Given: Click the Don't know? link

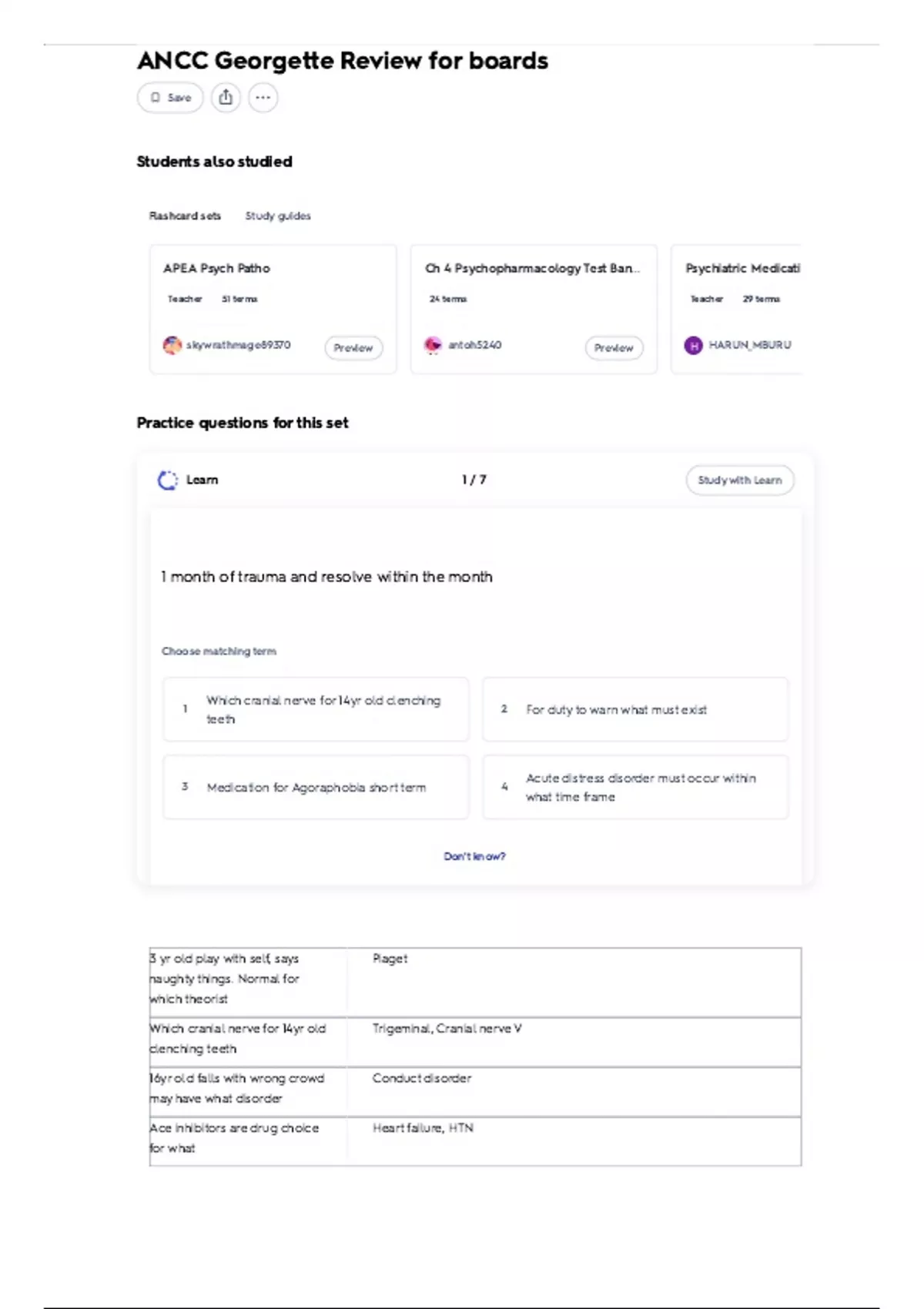Looking at the screenshot, I should click(x=474, y=856).
